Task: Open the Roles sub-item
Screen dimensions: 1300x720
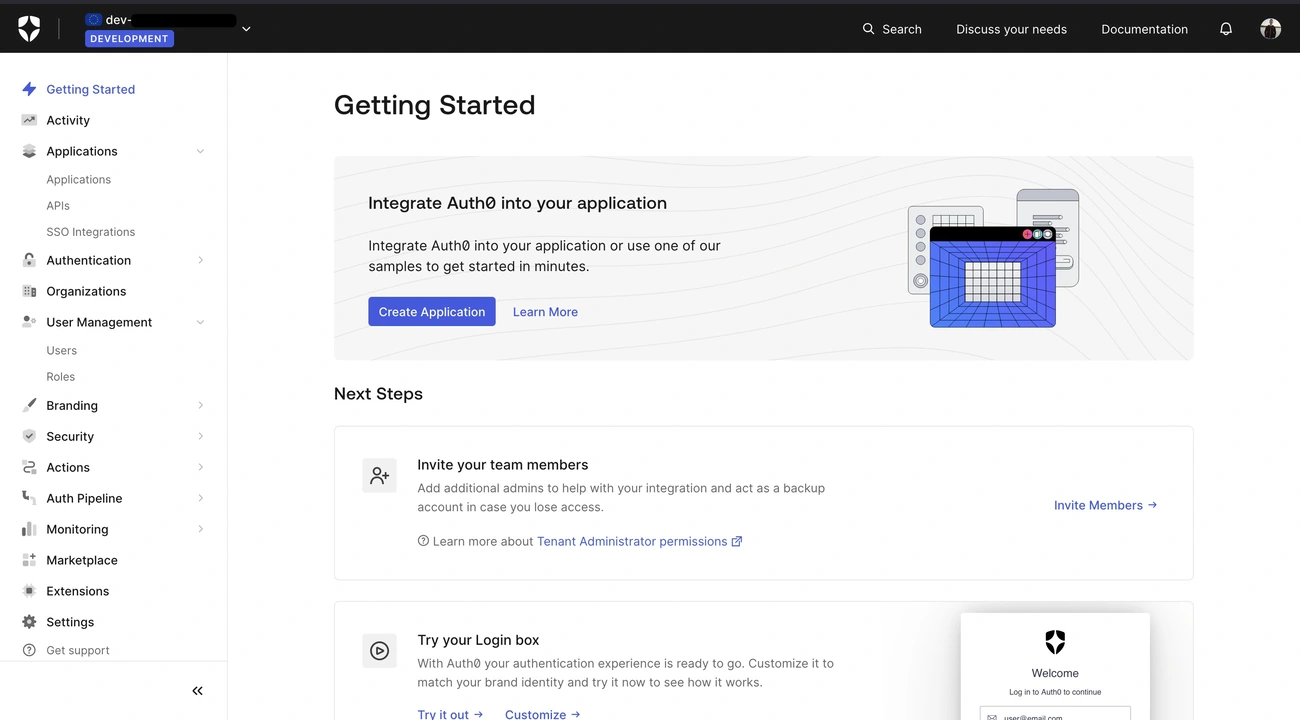Action: coord(60,377)
